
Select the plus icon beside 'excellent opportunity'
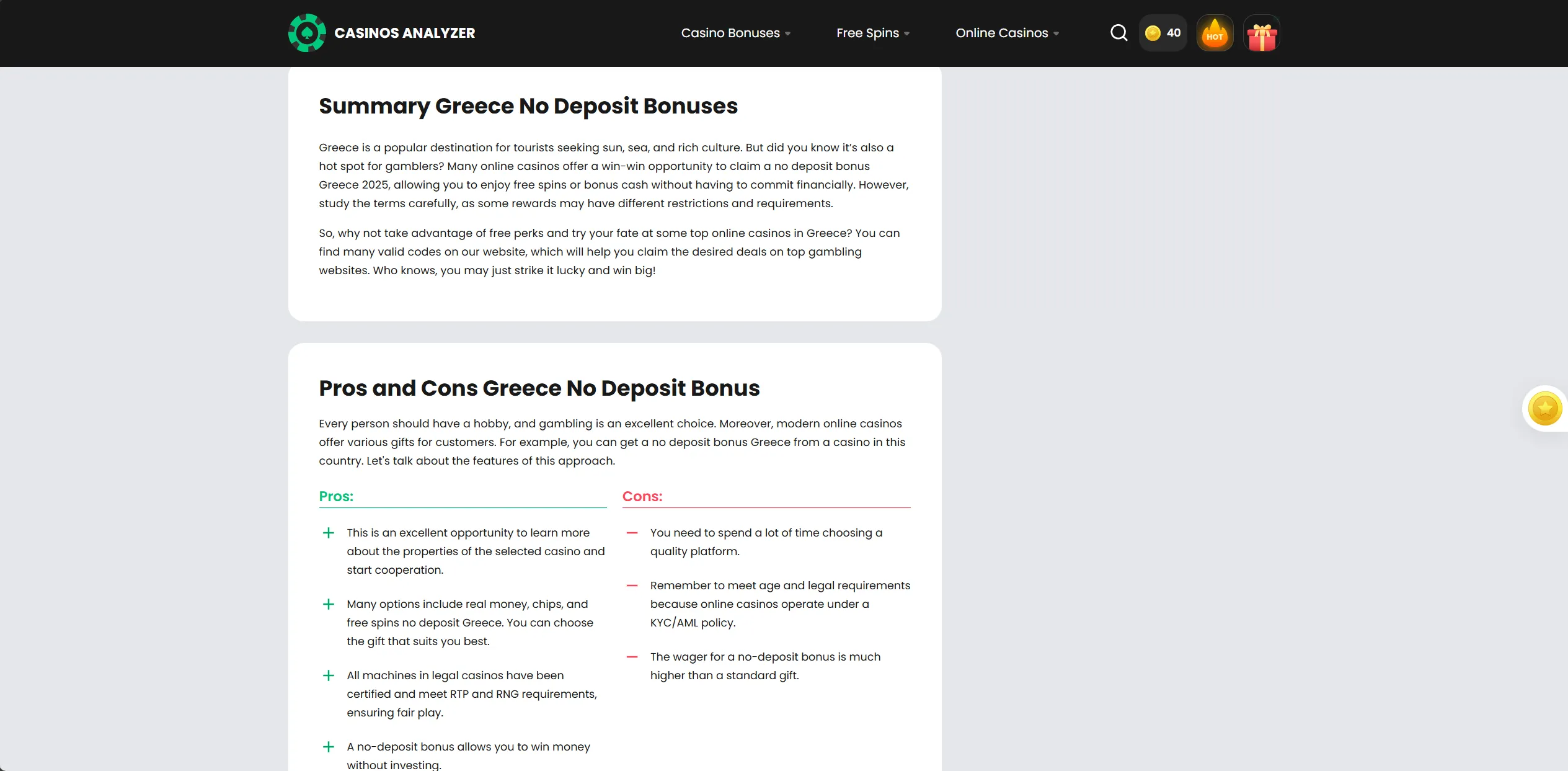tap(329, 533)
